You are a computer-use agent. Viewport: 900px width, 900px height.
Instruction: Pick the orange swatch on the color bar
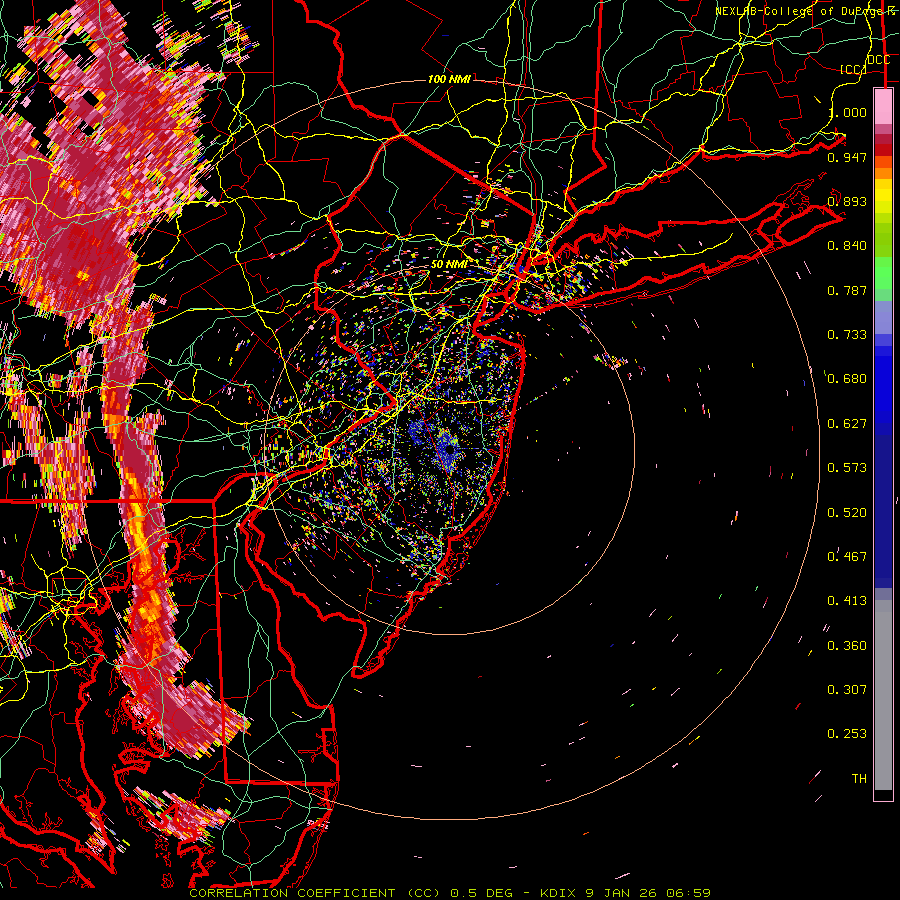pos(883,173)
